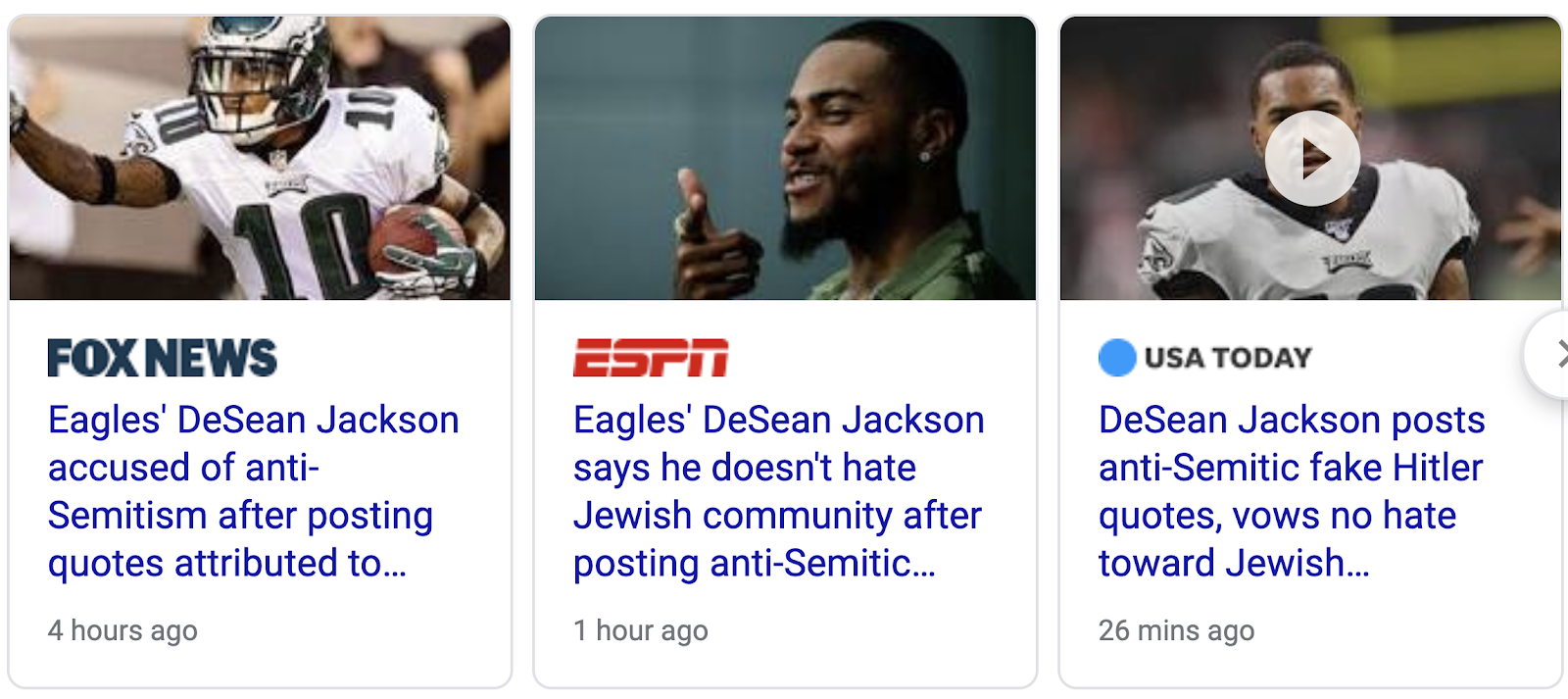This screenshot has width=1568, height=699.
Task: Open ESPN headline about Jackson's Jewish community statement
Action: [x=779, y=491]
